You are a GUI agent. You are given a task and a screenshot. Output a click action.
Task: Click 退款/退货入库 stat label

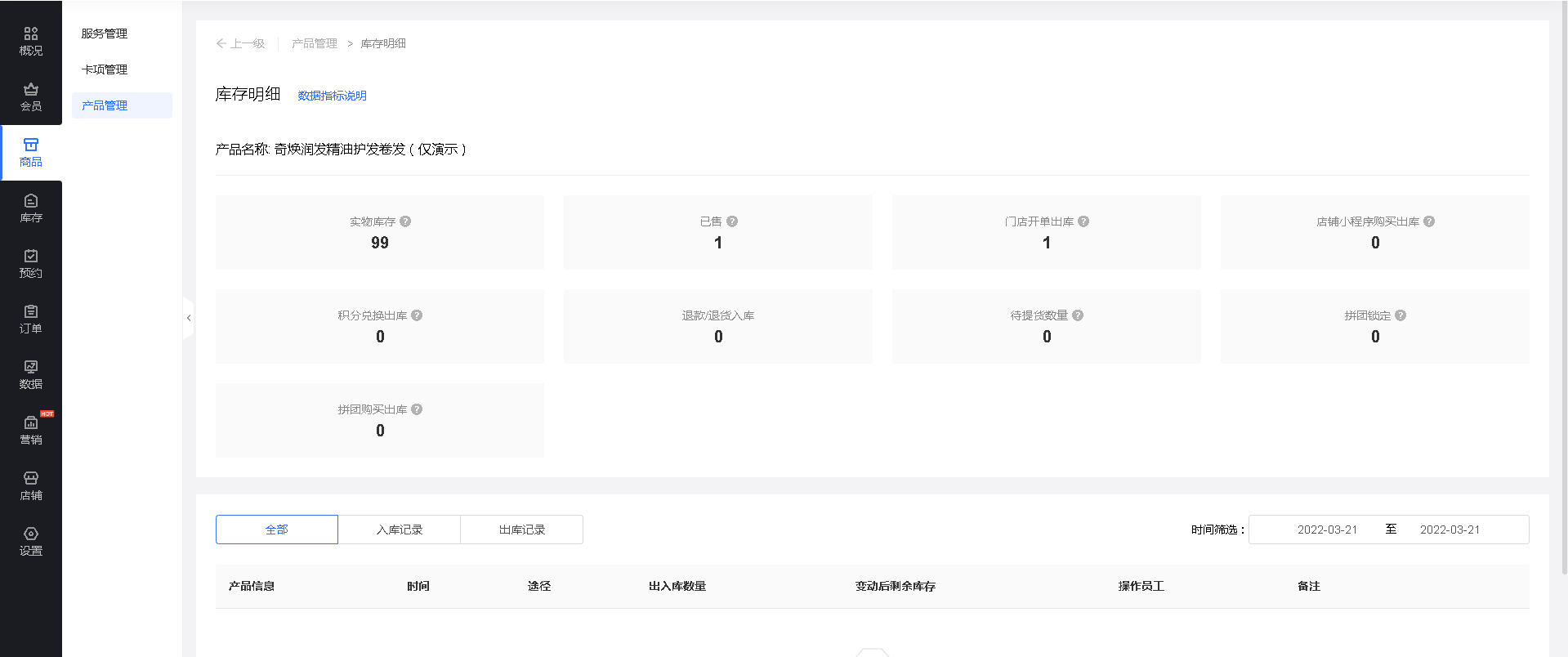pos(718,315)
